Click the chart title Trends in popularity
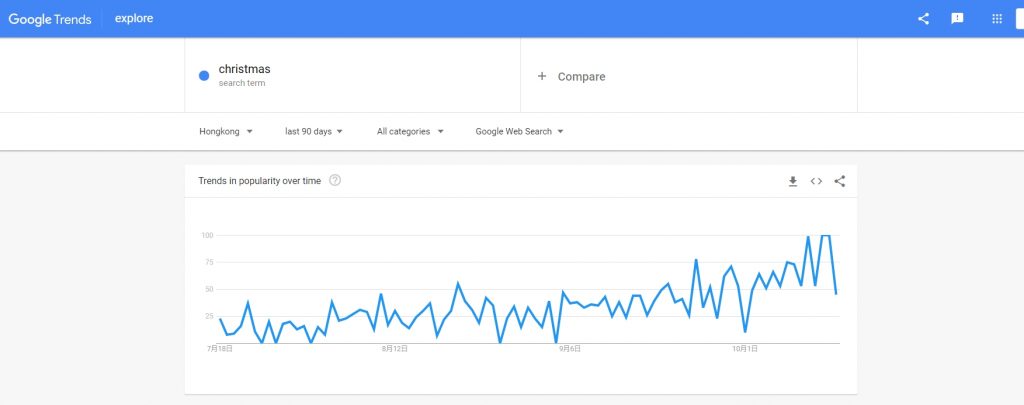The image size is (1024, 405). click(x=260, y=180)
